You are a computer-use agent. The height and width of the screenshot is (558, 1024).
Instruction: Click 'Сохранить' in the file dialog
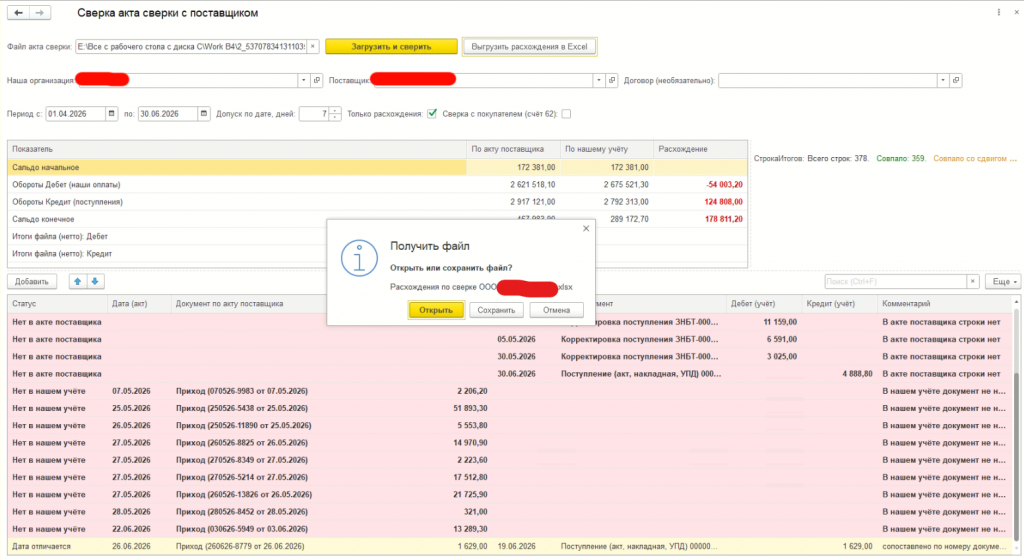pyautogui.click(x=496, y=310)
